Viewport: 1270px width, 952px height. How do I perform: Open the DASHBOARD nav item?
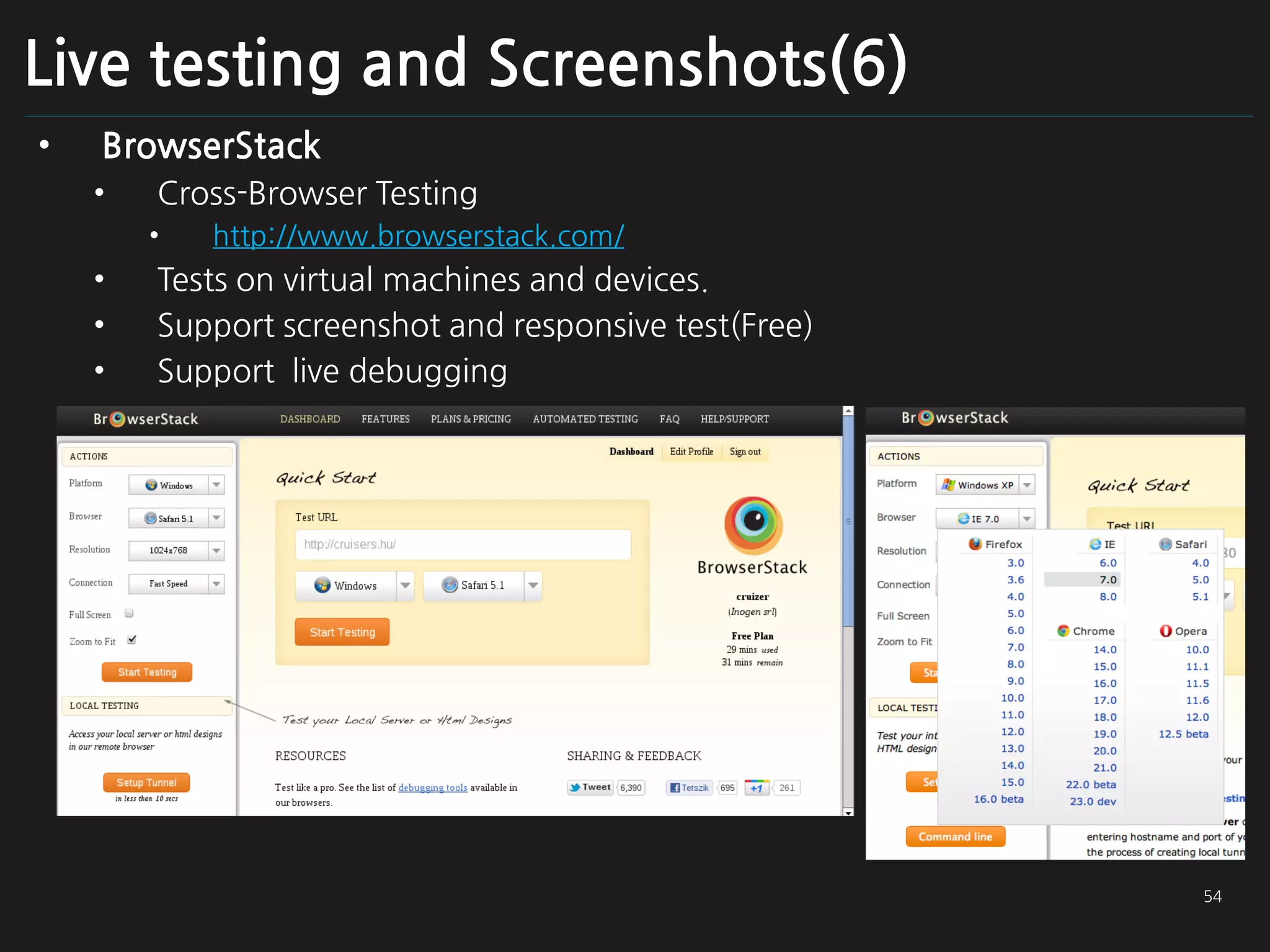coord(310,419)
